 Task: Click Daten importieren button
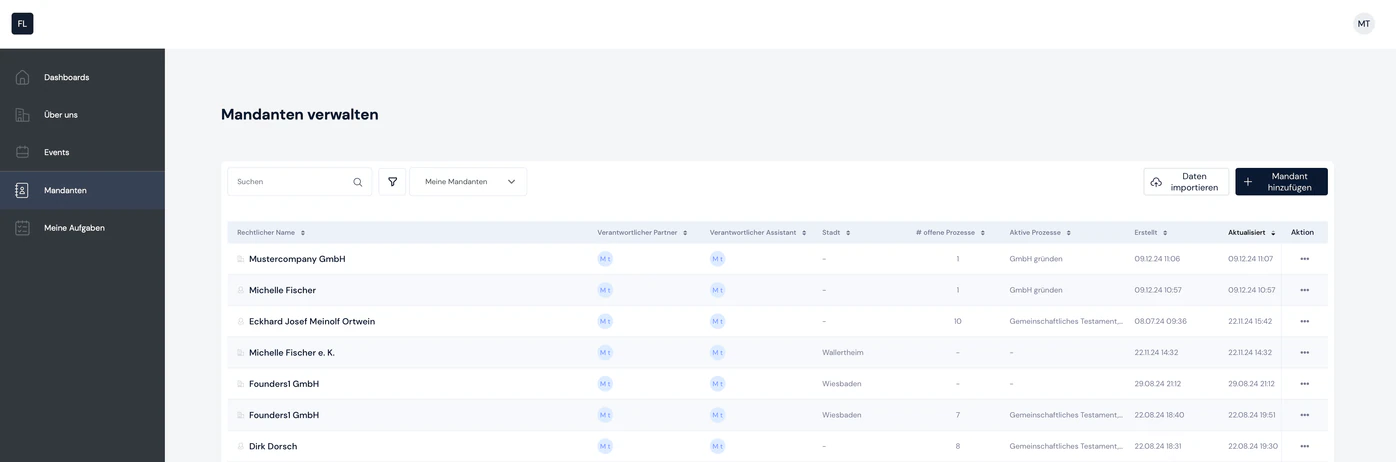tap(1186, 182)
